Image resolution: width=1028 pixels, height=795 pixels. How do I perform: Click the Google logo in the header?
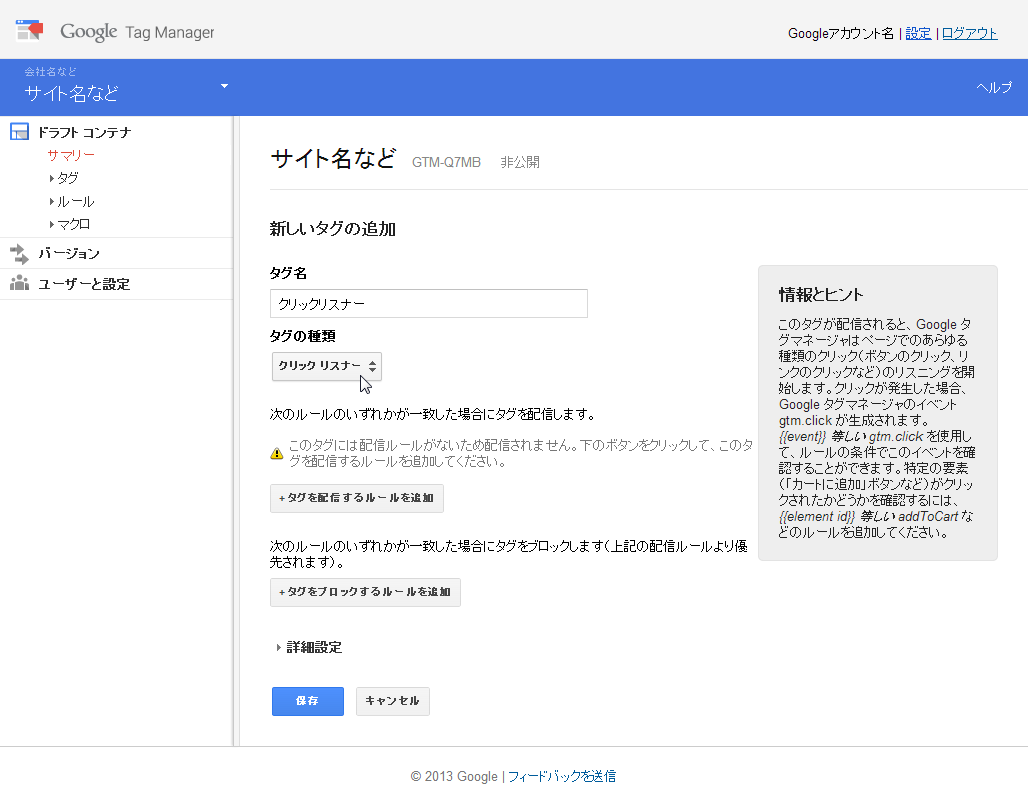pyautogui.click(x=88, y=31)
